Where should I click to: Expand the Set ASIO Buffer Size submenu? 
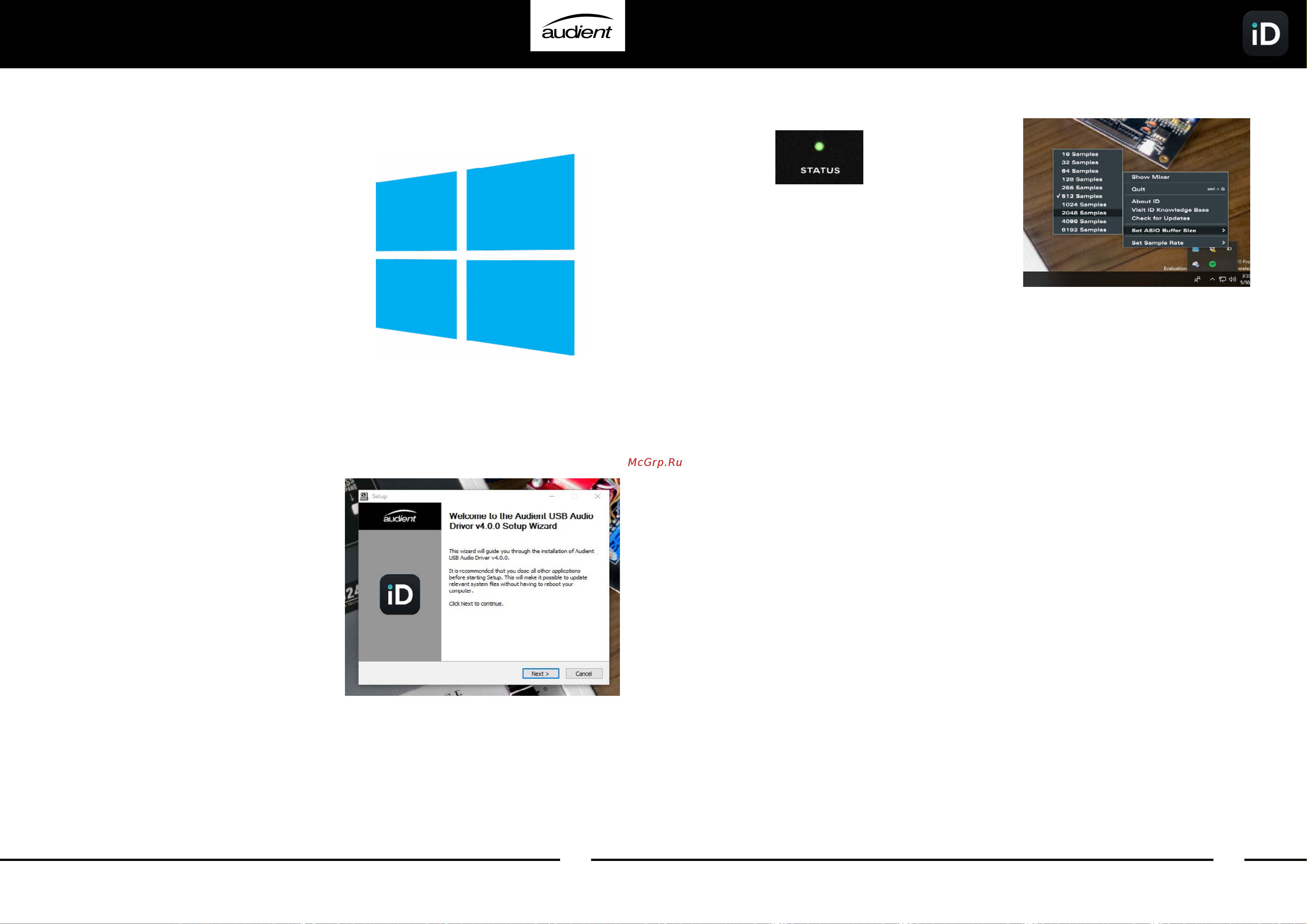pyautogui.click(x=1175, y=230)
